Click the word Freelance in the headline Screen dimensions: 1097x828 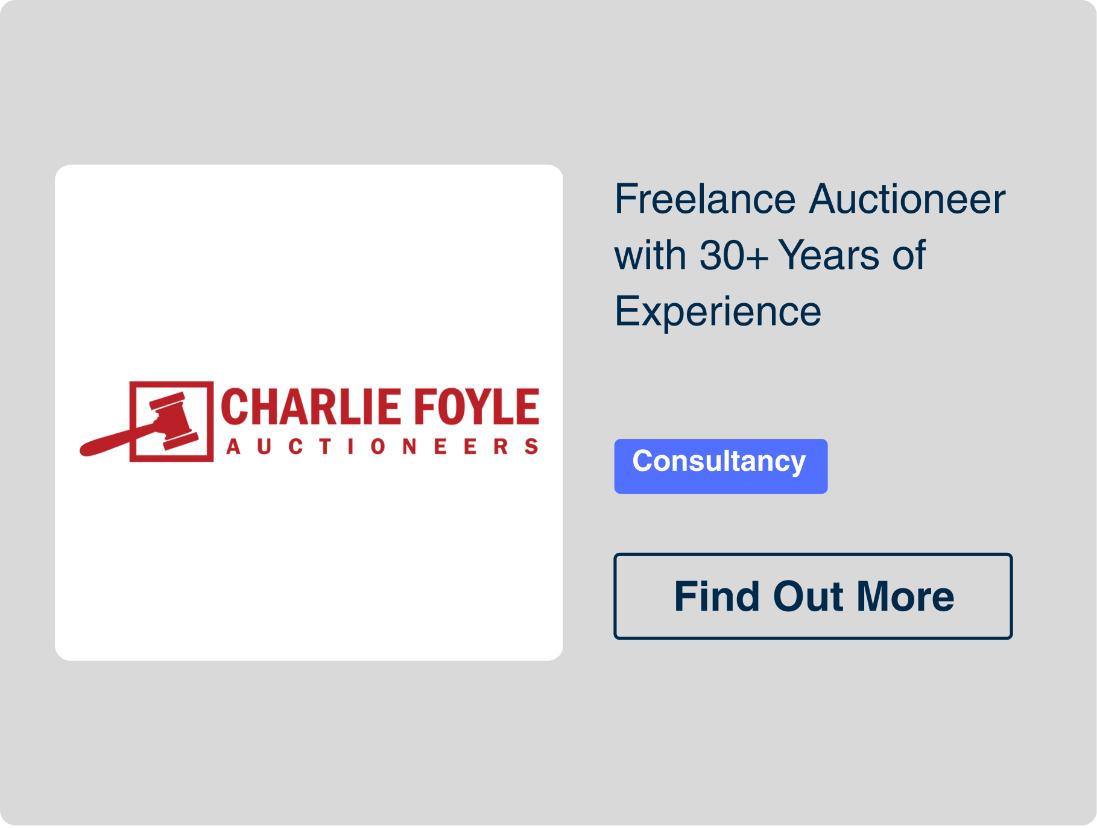tap(705, 200)
